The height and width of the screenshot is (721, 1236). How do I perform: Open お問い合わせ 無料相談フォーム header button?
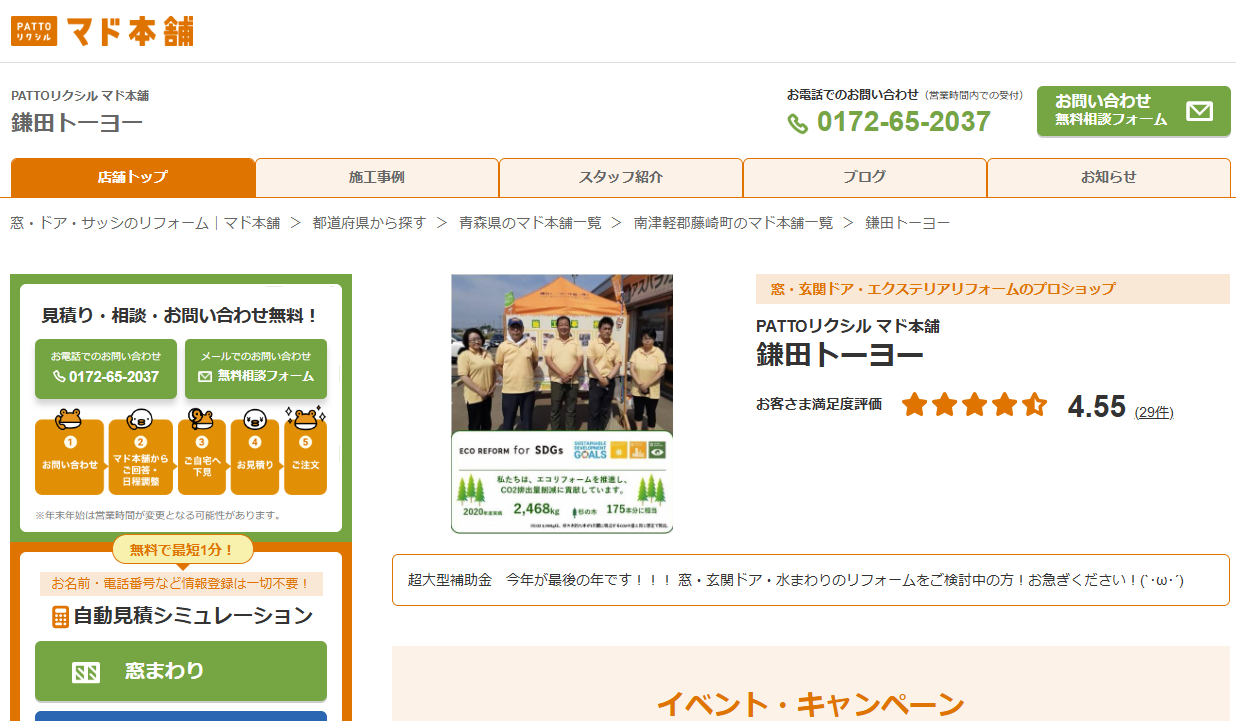click(1134, 111)
